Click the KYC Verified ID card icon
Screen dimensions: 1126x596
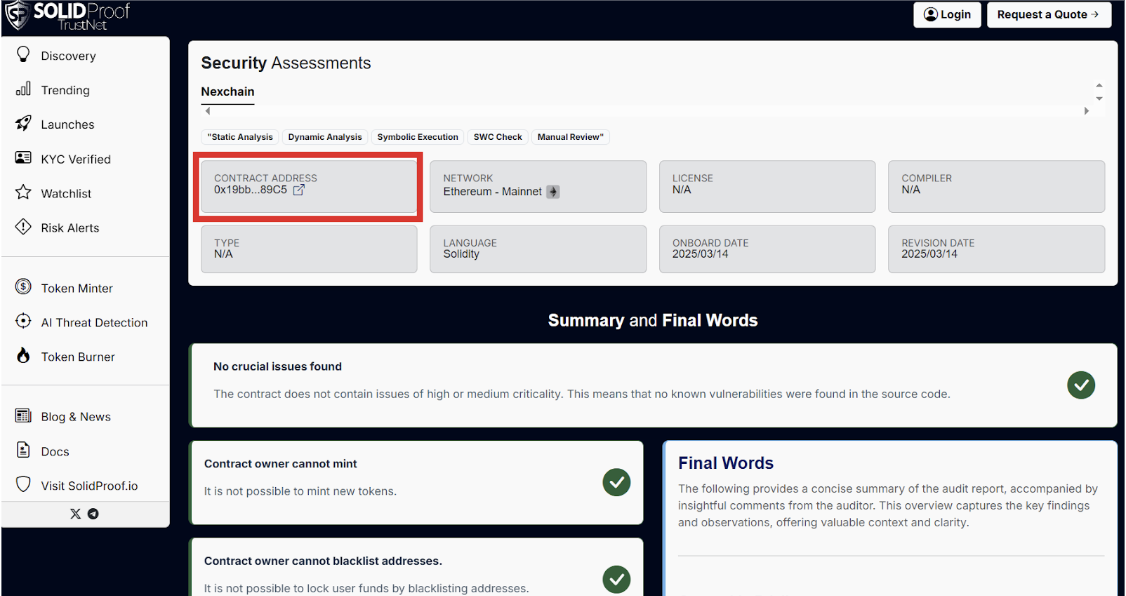click(x=23, y=158)
